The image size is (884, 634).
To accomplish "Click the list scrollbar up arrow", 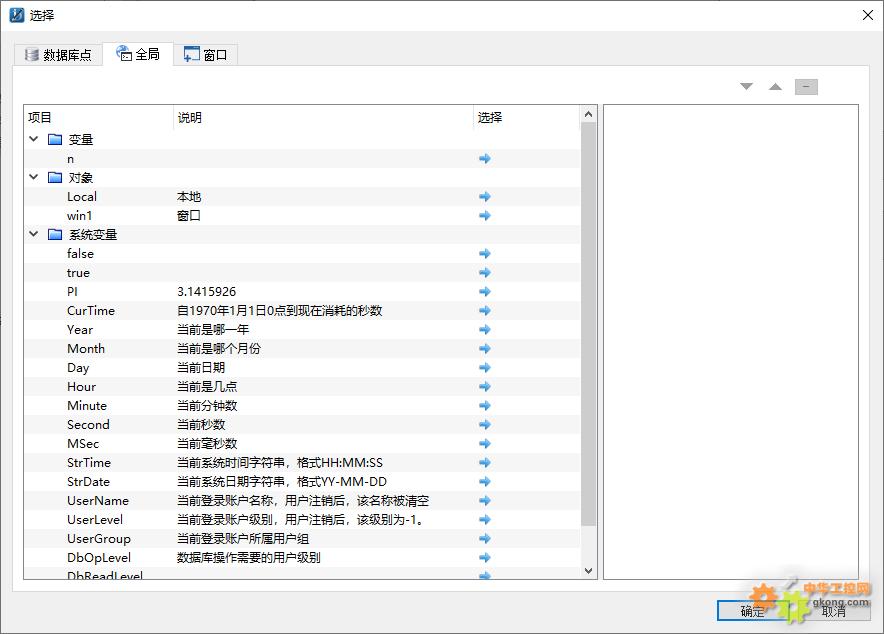I will [589, 114].
